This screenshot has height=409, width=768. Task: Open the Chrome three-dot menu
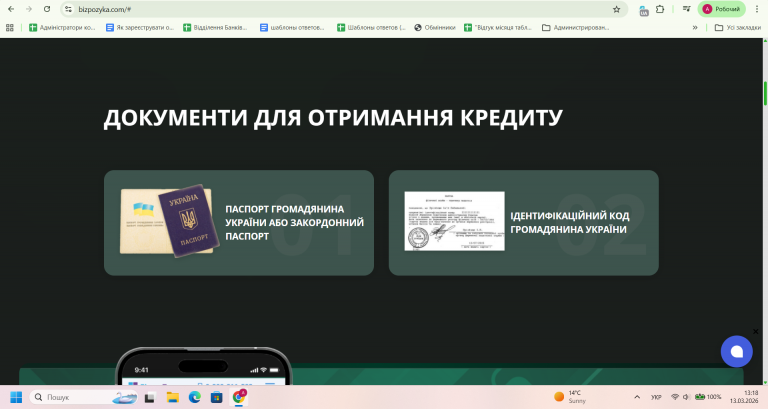coord(757,9)
